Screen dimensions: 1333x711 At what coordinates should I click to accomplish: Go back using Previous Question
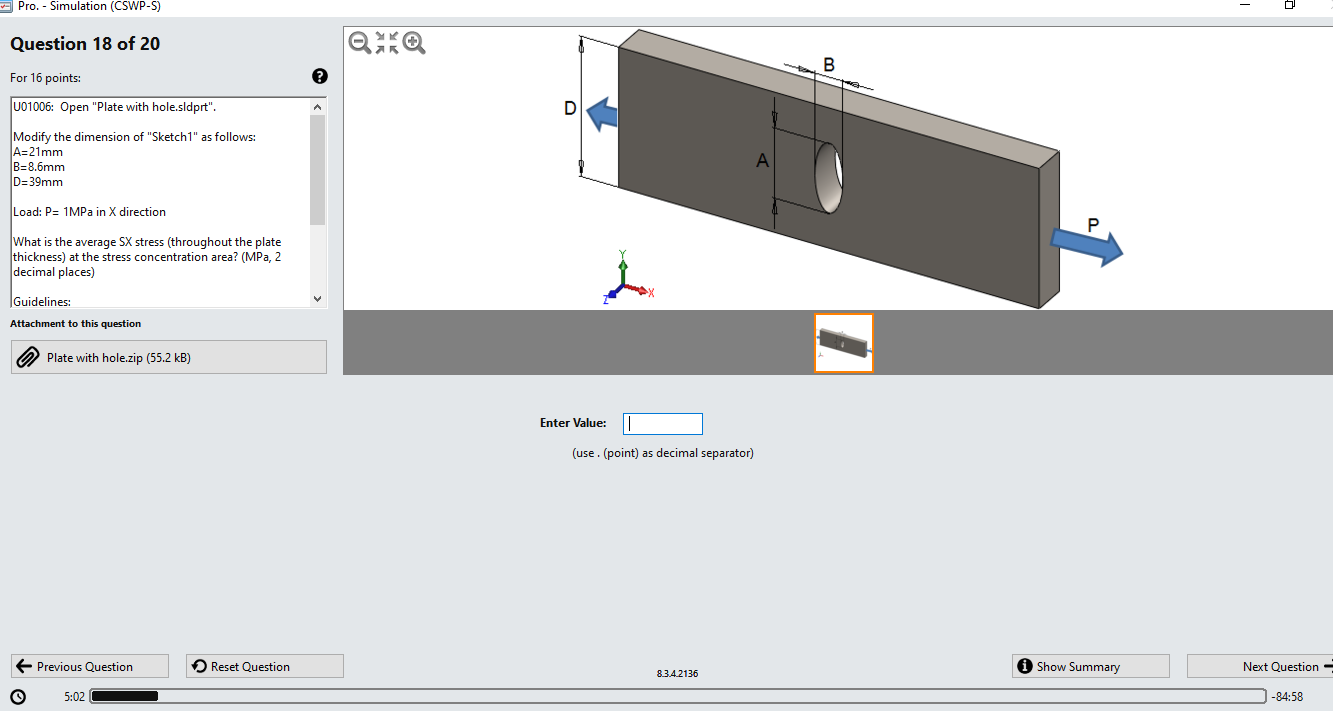pyautogui.click(x=89, y=665)
